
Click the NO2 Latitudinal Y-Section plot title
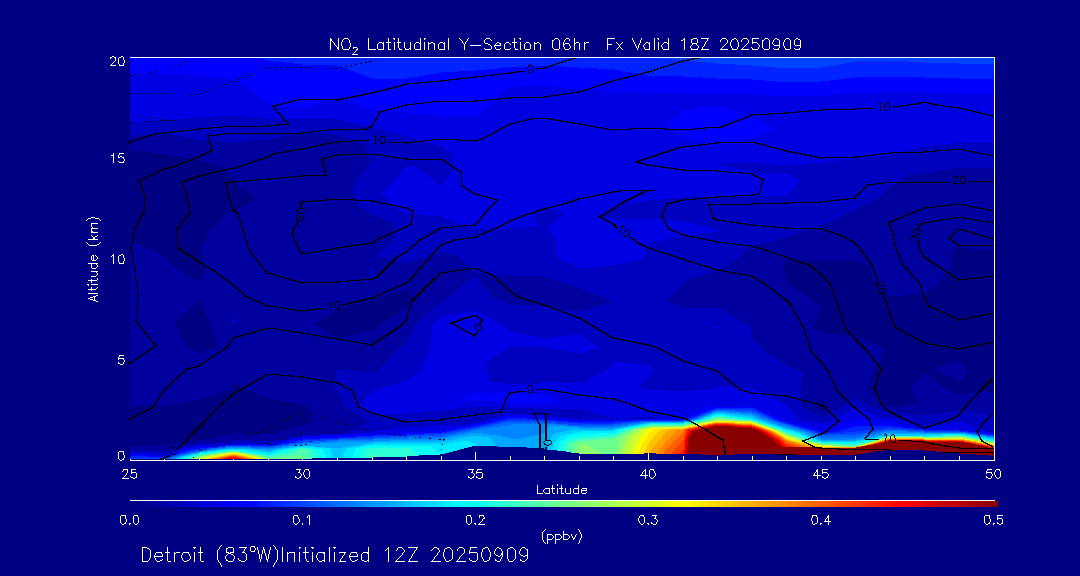565,44
